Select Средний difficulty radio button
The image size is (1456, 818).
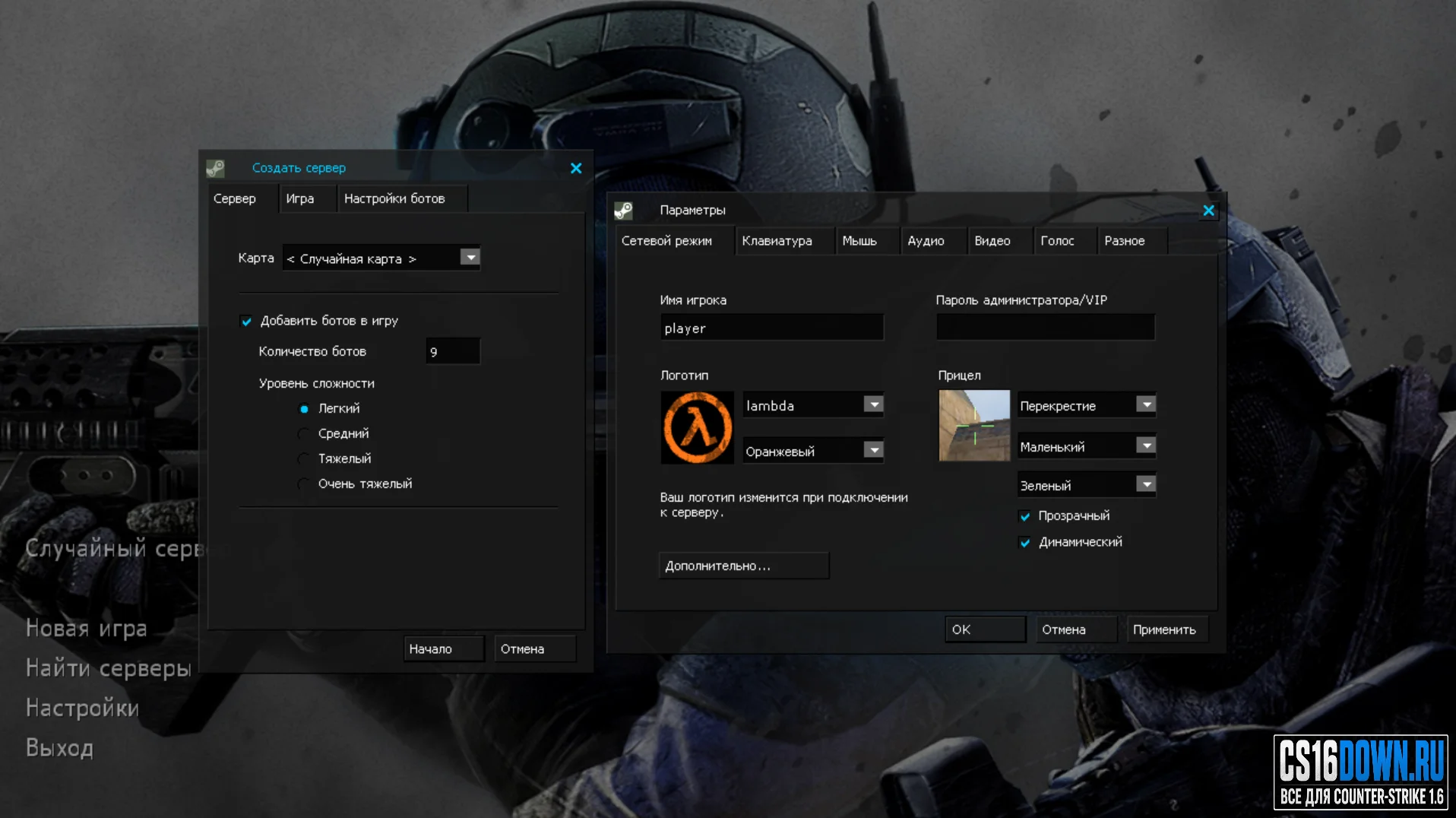pos(304,433)
